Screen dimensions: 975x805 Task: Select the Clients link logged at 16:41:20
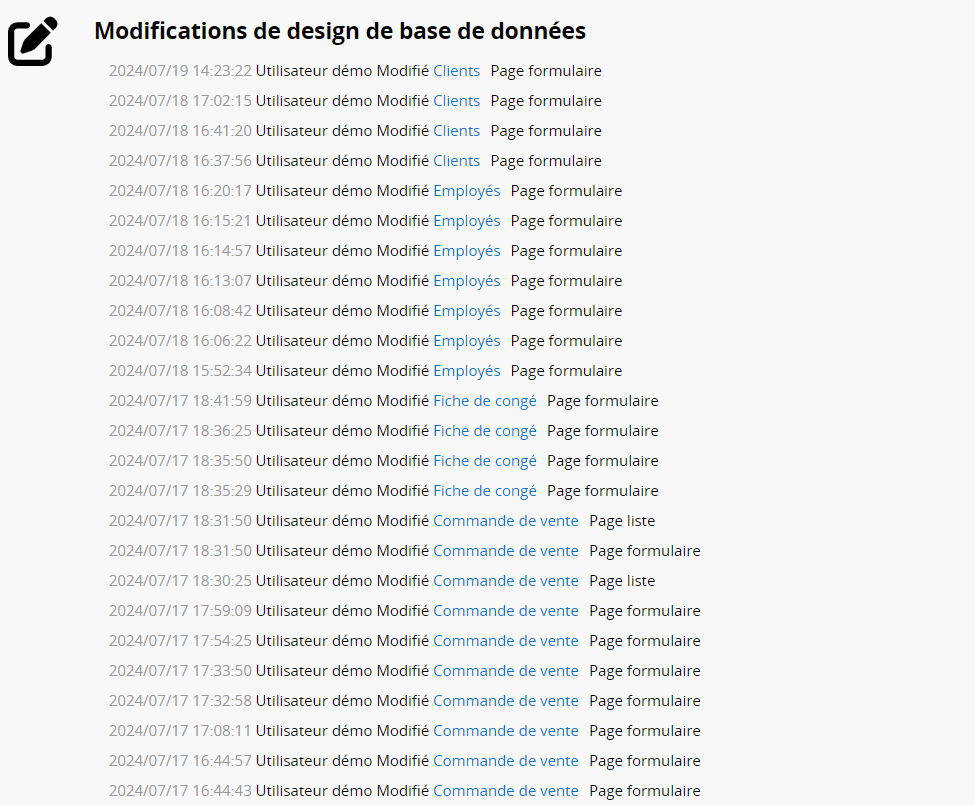coord(456,131)
